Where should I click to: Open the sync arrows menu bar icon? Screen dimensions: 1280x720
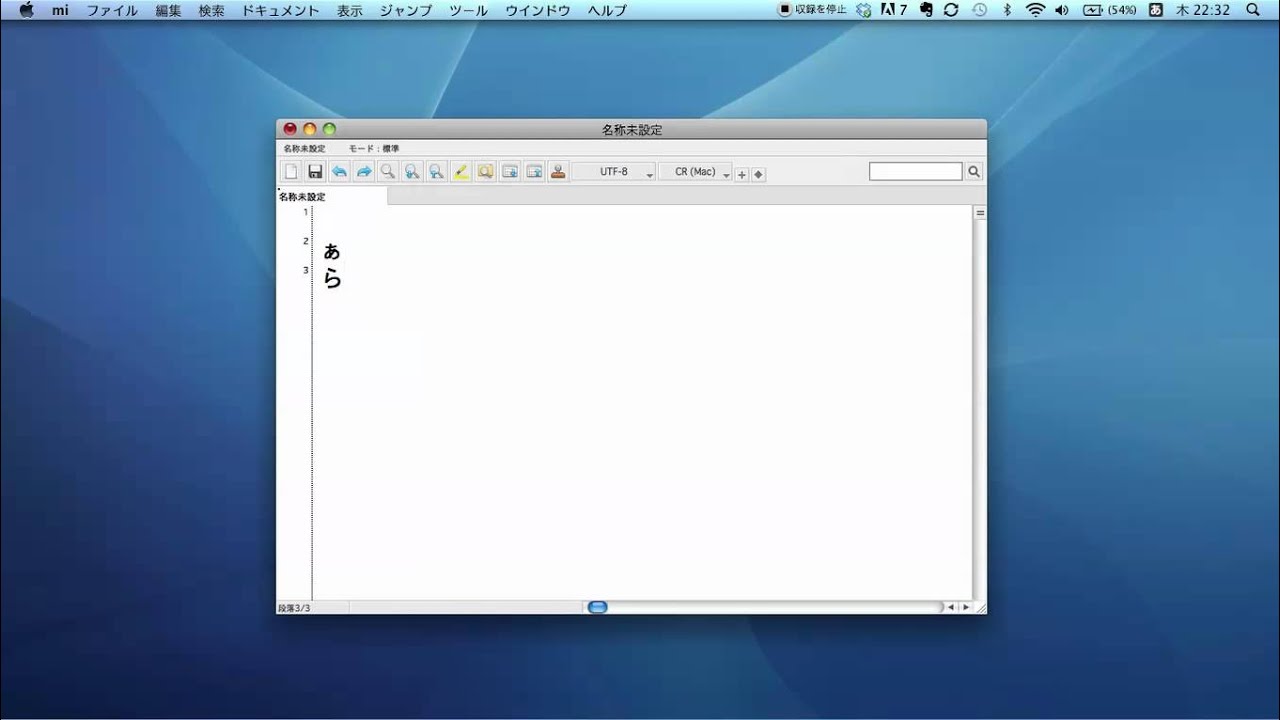(951, 10)
